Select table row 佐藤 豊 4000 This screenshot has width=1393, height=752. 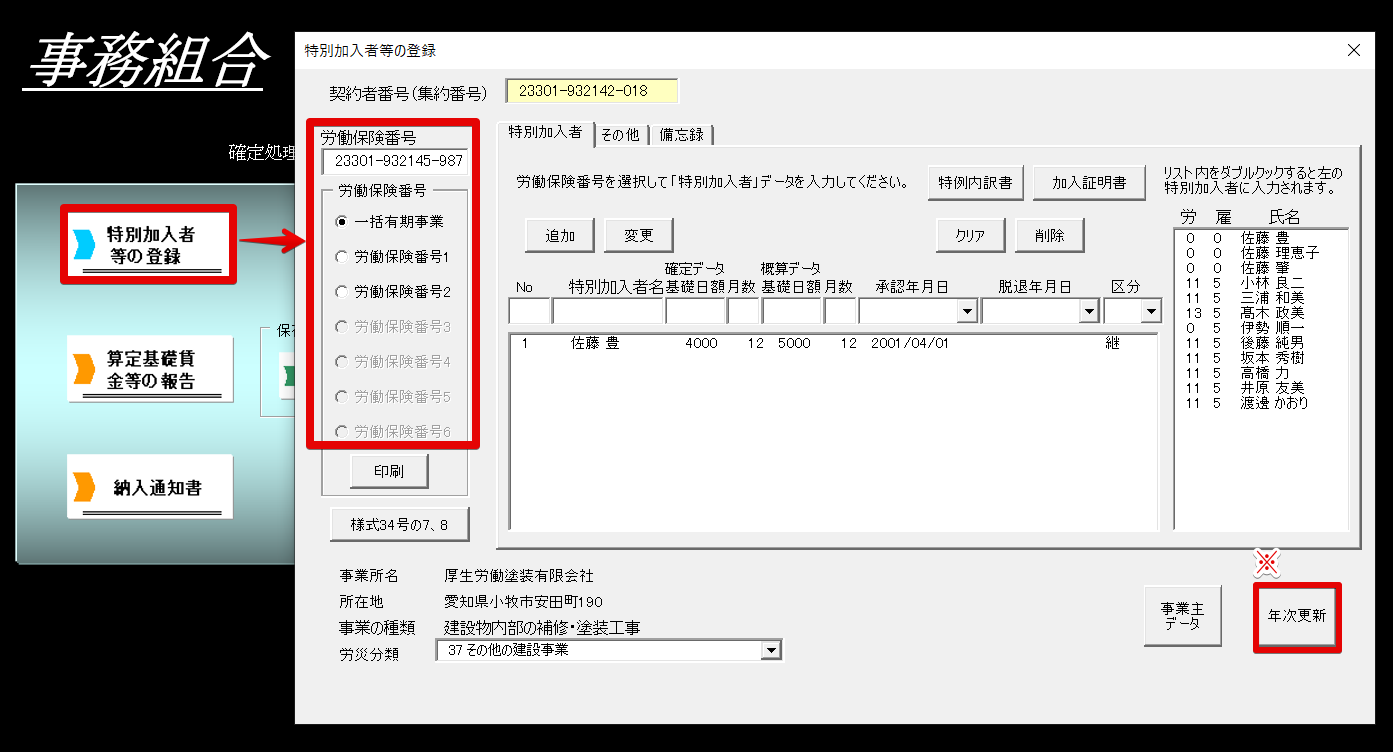pos(832,343)
